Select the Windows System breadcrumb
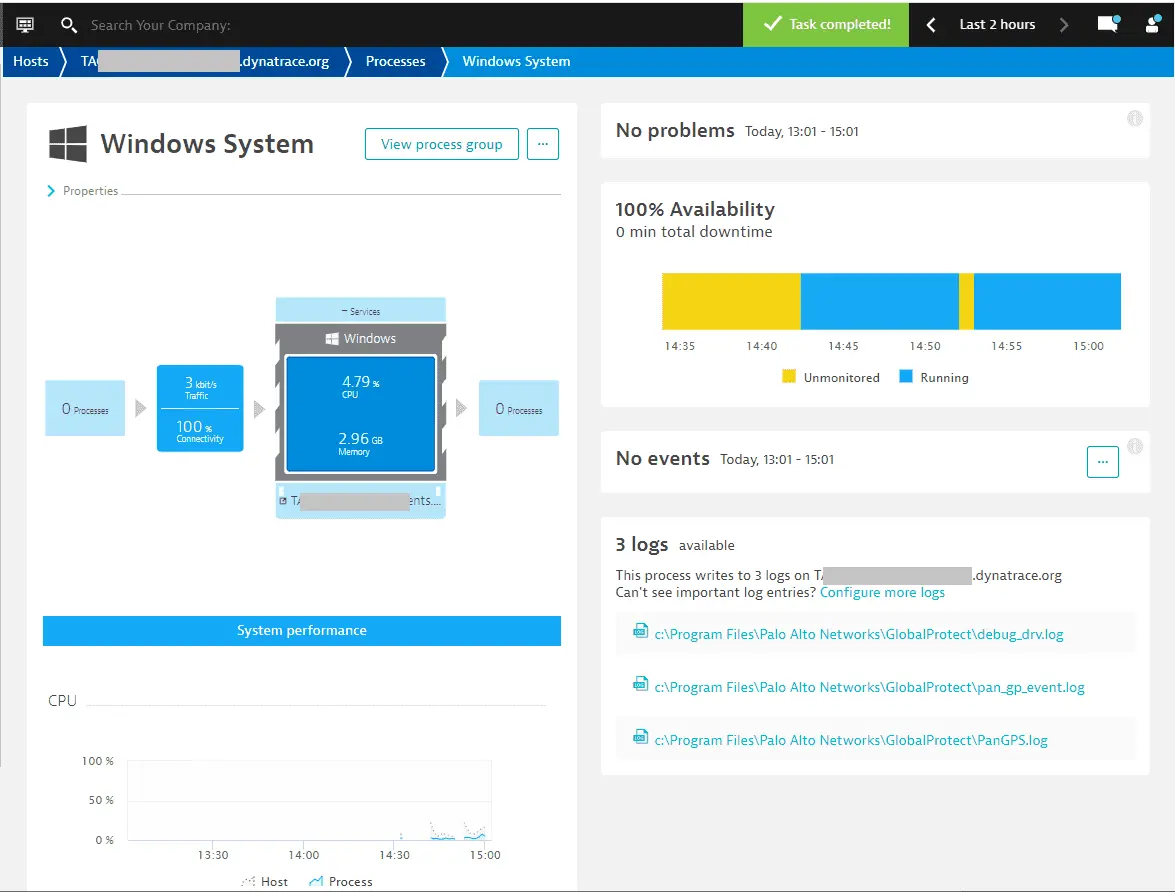This screenshot has width=1175, height=892. [516, 61]
